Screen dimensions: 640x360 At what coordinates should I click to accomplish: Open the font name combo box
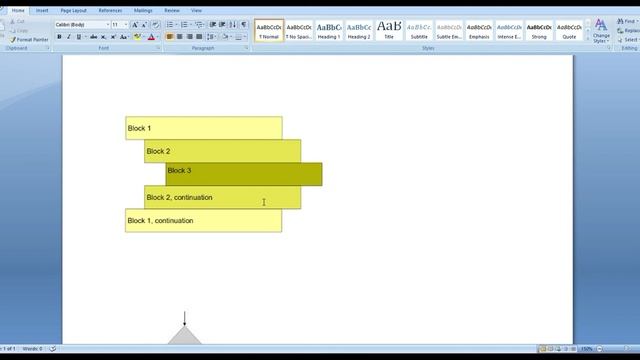point(82,24)
